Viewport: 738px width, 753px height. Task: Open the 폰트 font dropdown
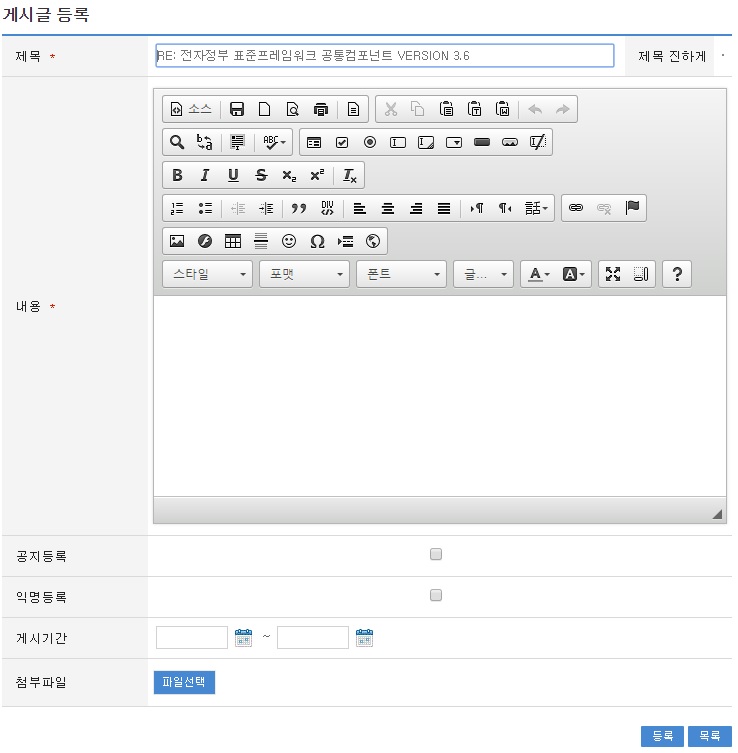[x=401, y=274]
